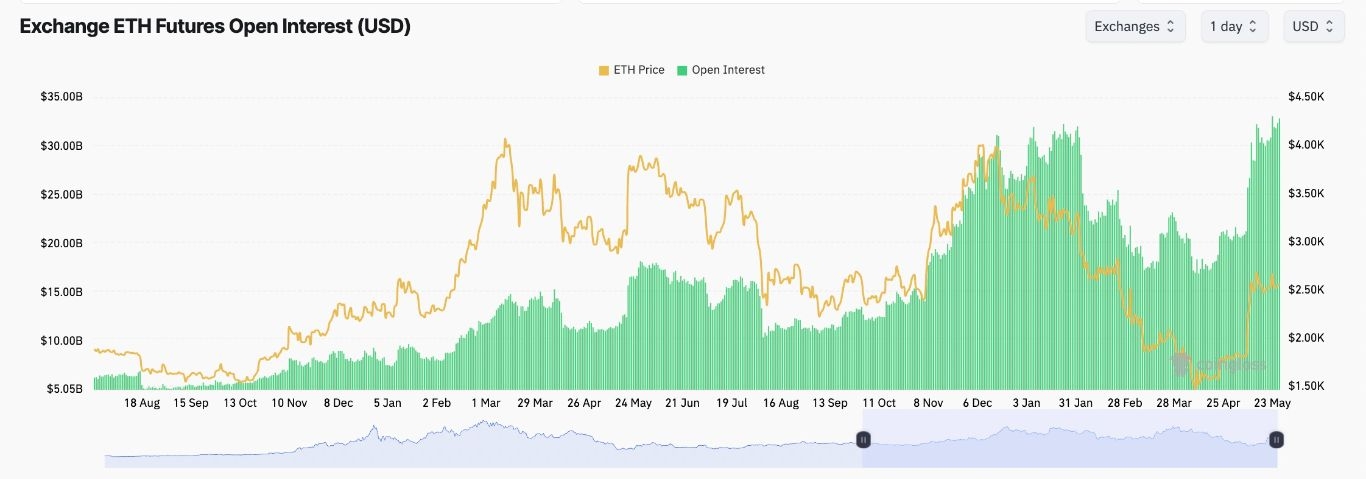Click the 6 Dec date label on the x-axis
Viewport: 1366px width, 479px height.
tap(977, 403)
